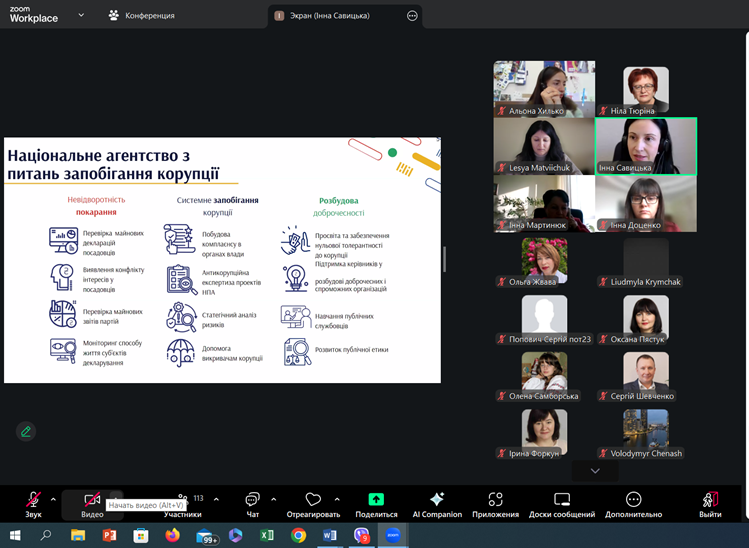Unmute microphone with the Звук button
Viewport: 749px width, 548px height.
[x=33, y=501]
